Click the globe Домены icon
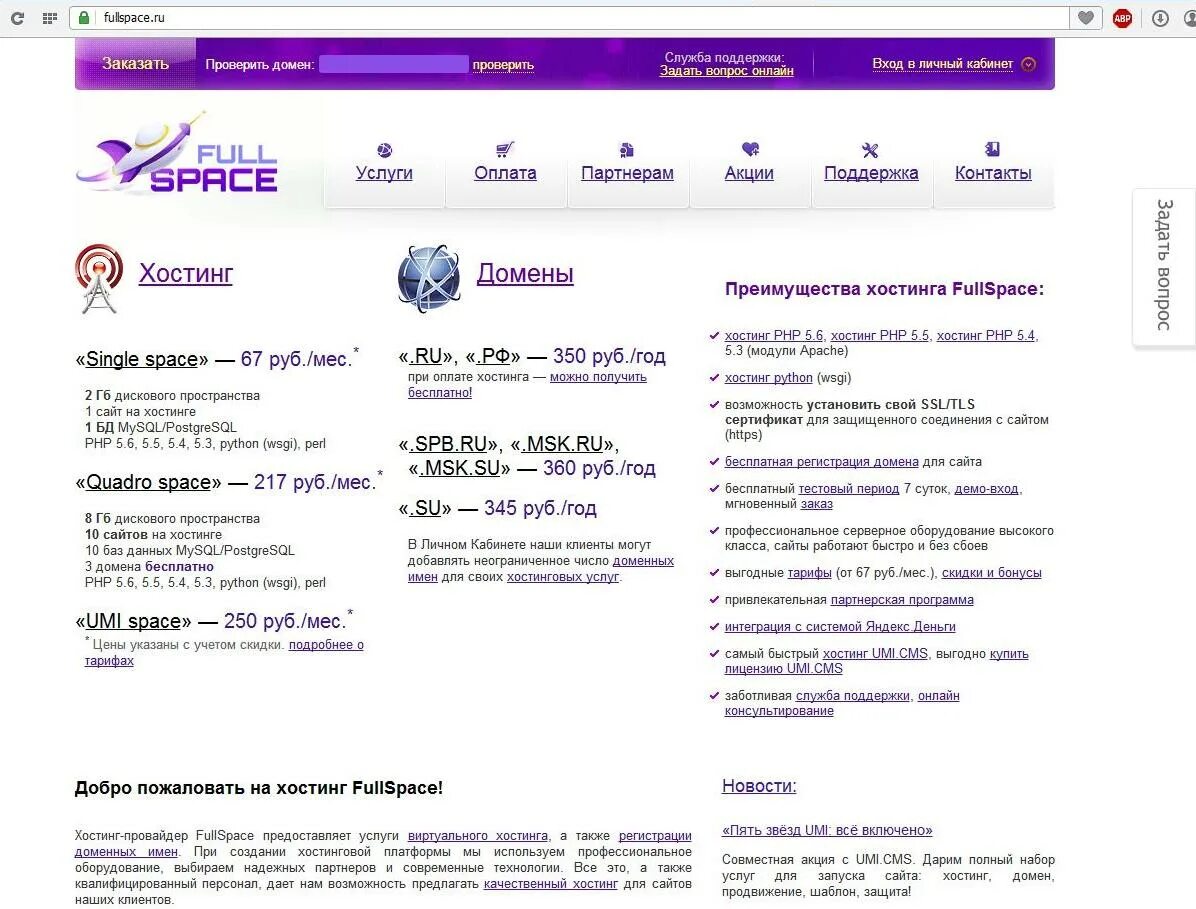 coord(429,278)
